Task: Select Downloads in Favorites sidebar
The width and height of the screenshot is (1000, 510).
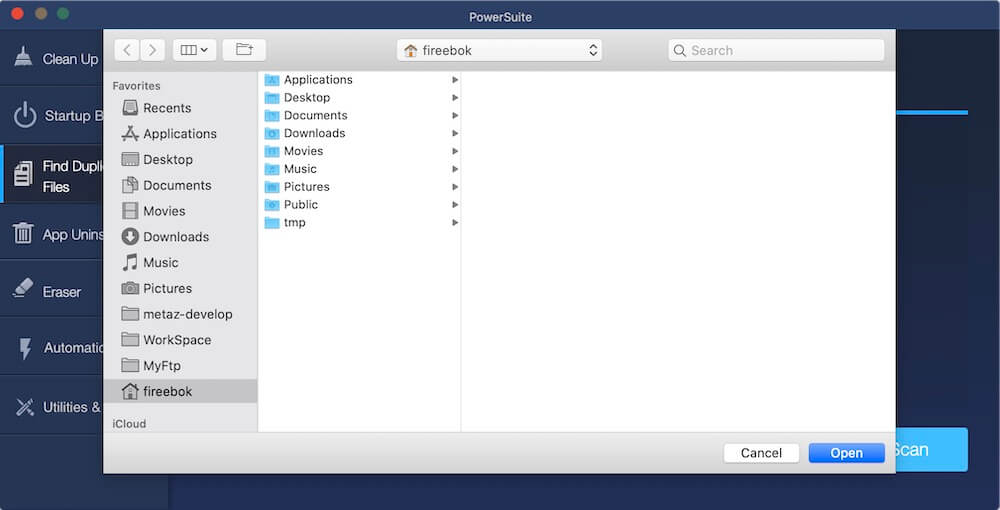Action: (x=180, y=237)
